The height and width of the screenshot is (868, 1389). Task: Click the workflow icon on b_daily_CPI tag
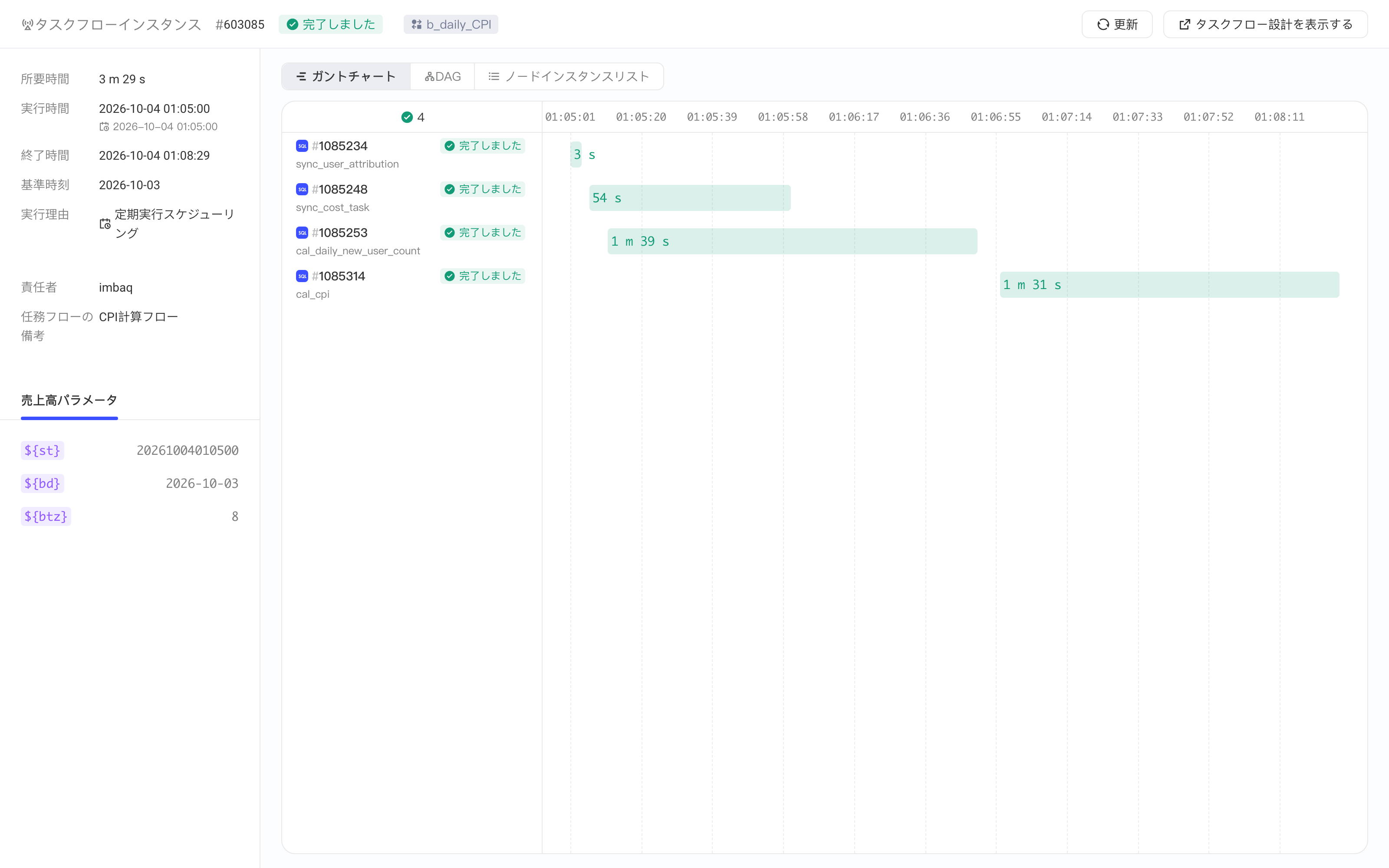pyautogui.click(x=417, y=24)
